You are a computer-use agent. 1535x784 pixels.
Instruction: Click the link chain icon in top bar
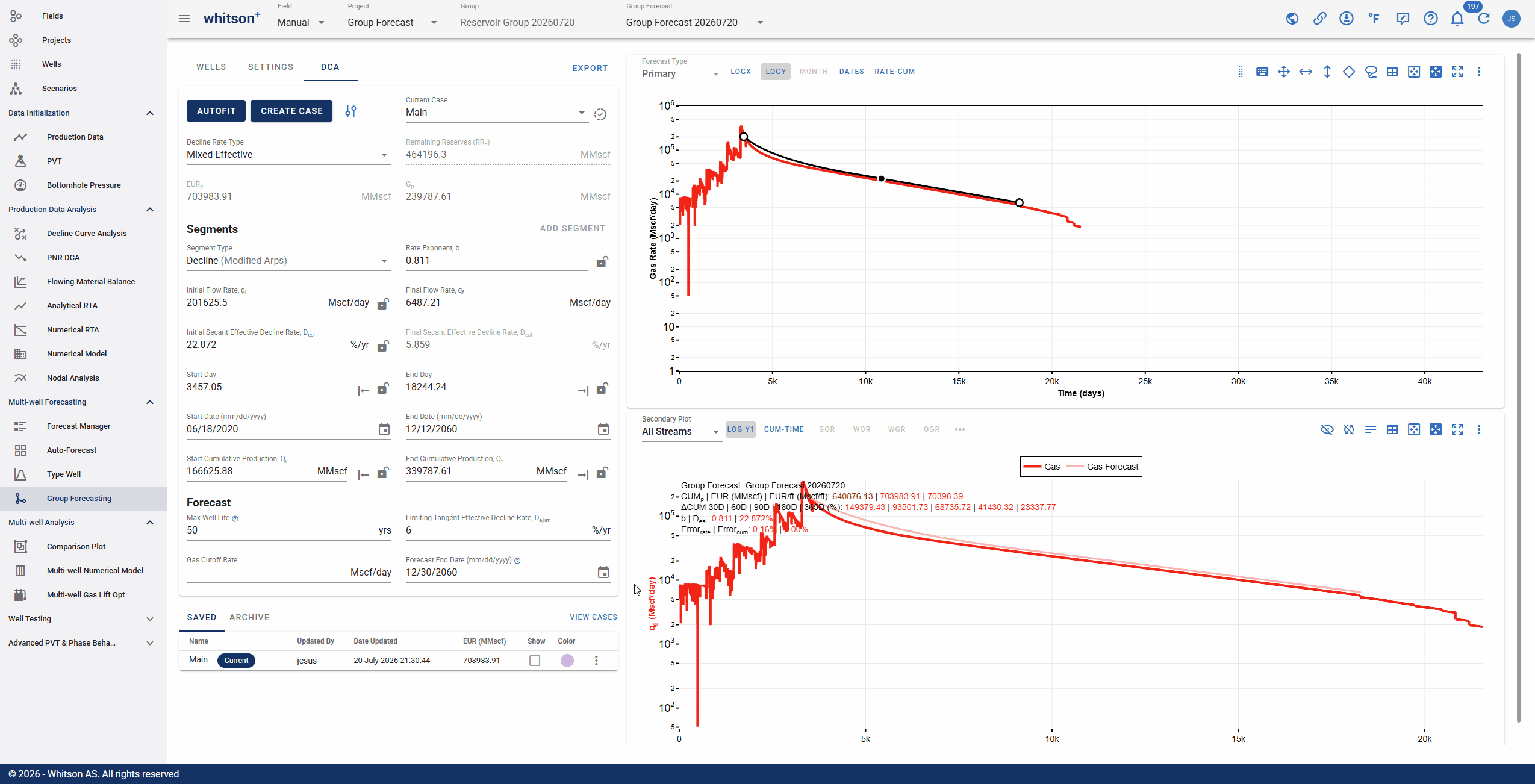1319,19
